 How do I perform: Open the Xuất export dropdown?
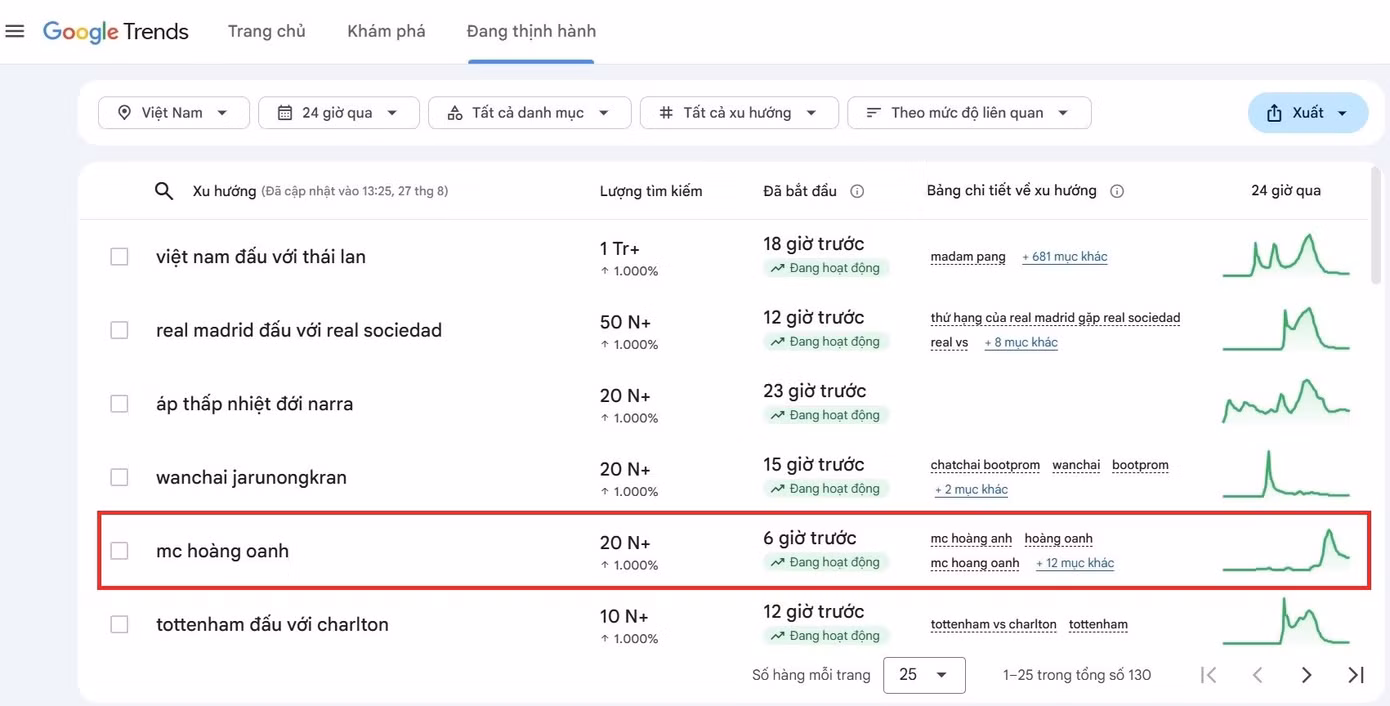click(1308, 113)
